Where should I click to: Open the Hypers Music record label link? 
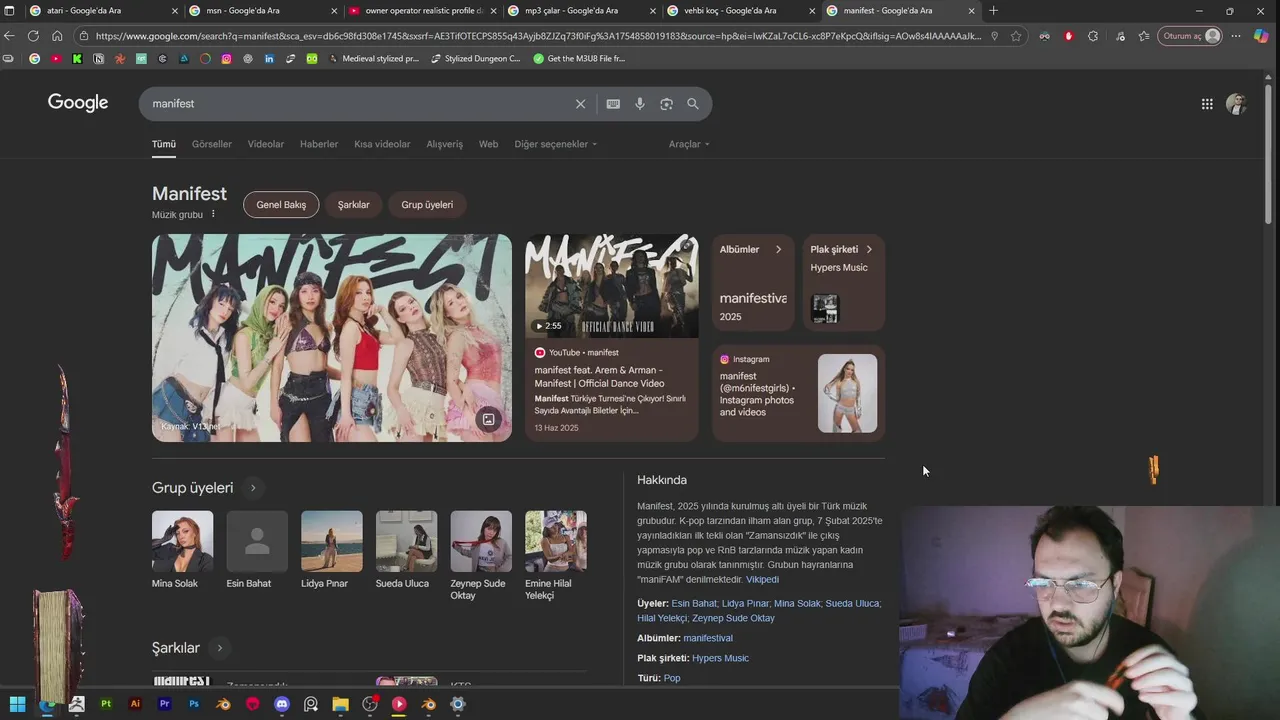click(x=720, y=658)
